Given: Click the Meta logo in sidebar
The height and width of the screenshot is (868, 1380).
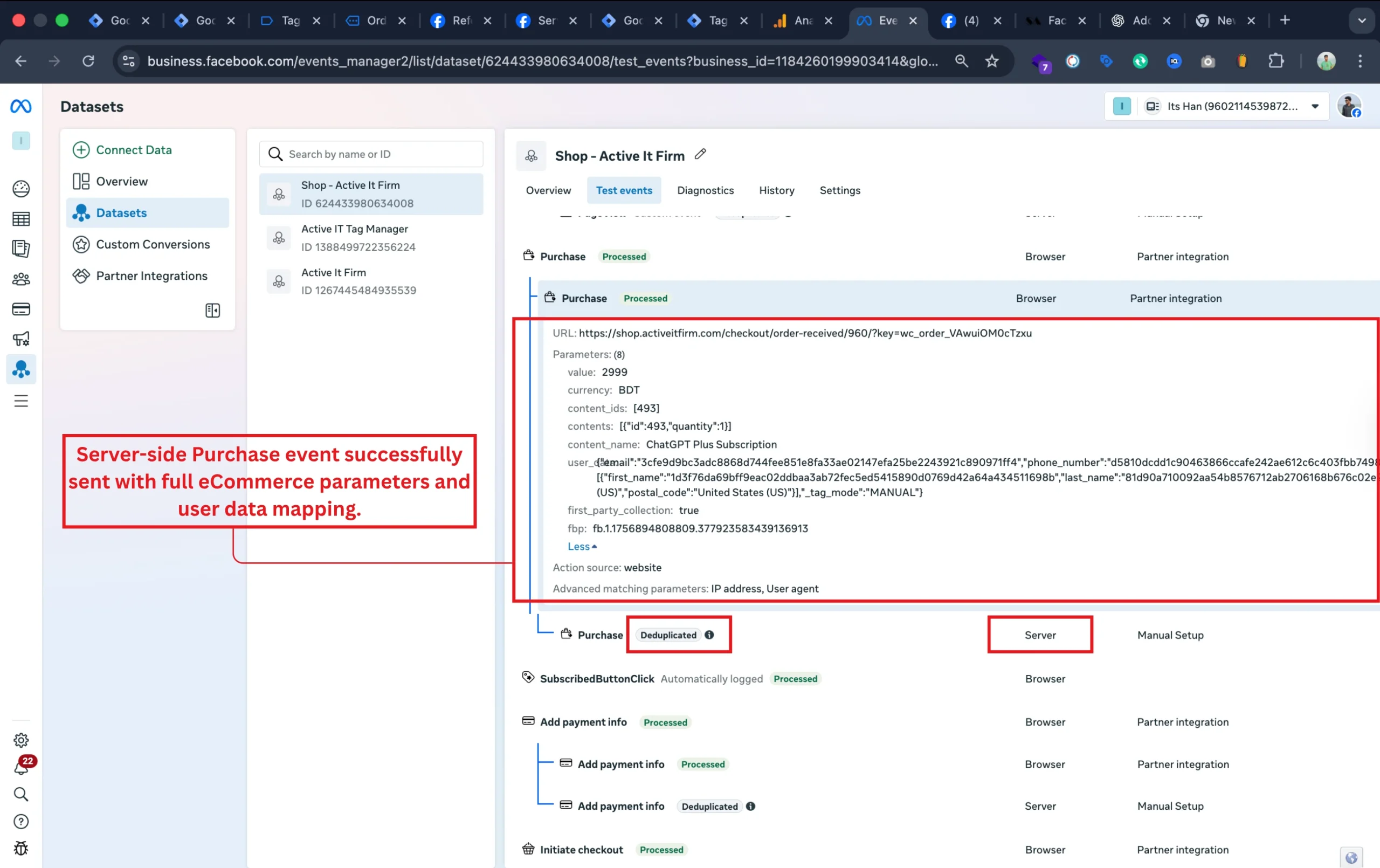Looking at the screenshot, I should coord(21,107).
